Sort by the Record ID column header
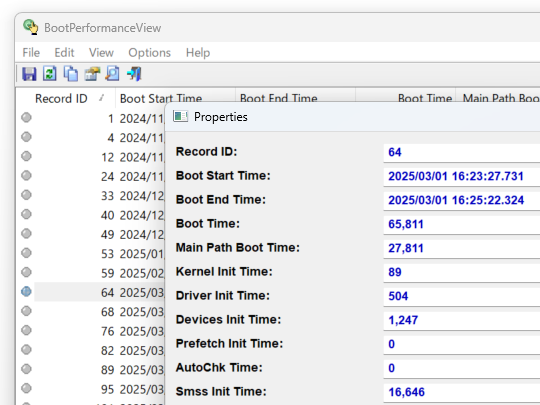This screenshot has height=405, width=540. (66, 98)
